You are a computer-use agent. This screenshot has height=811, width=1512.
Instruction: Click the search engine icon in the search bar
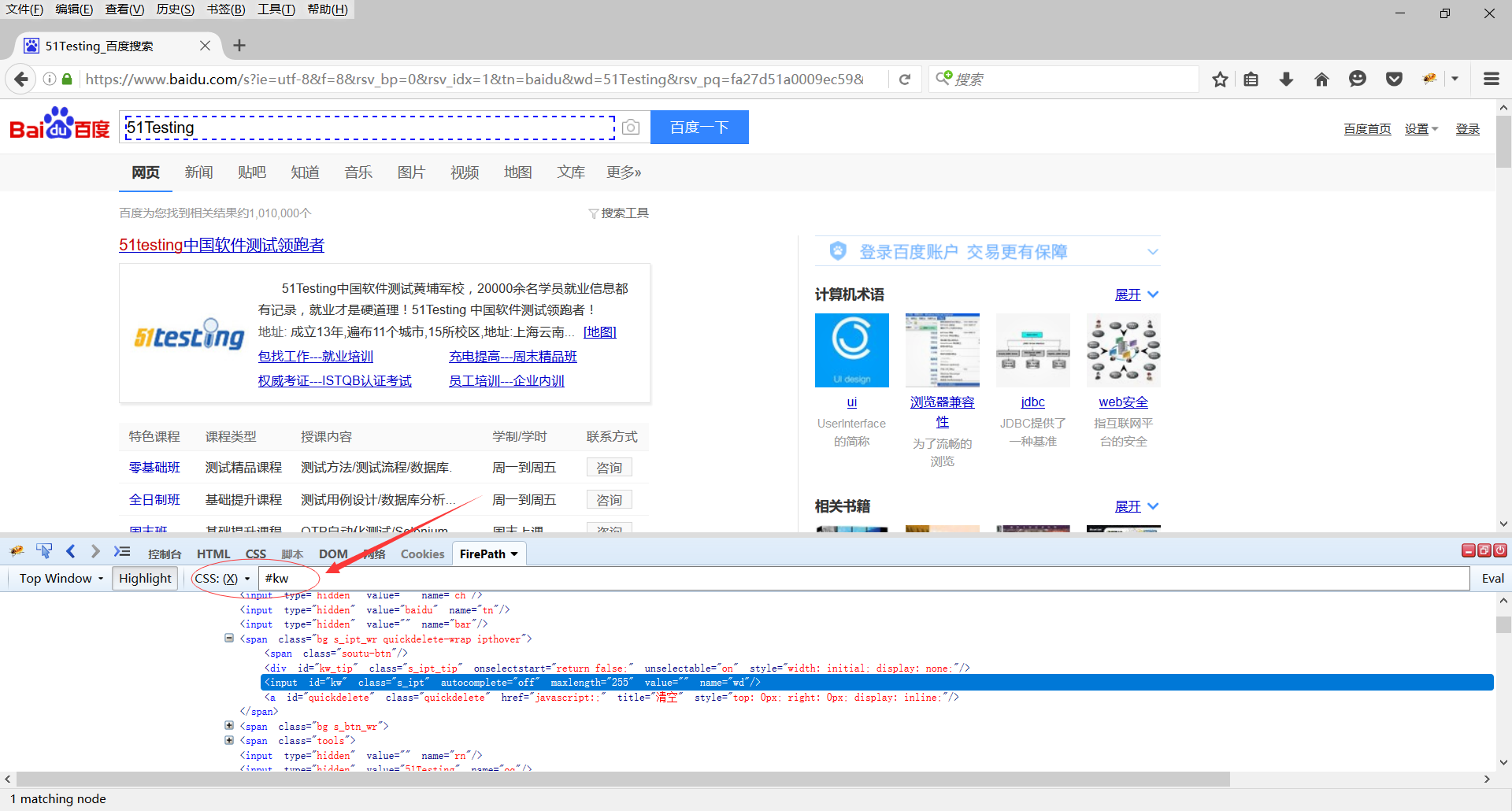943,78
